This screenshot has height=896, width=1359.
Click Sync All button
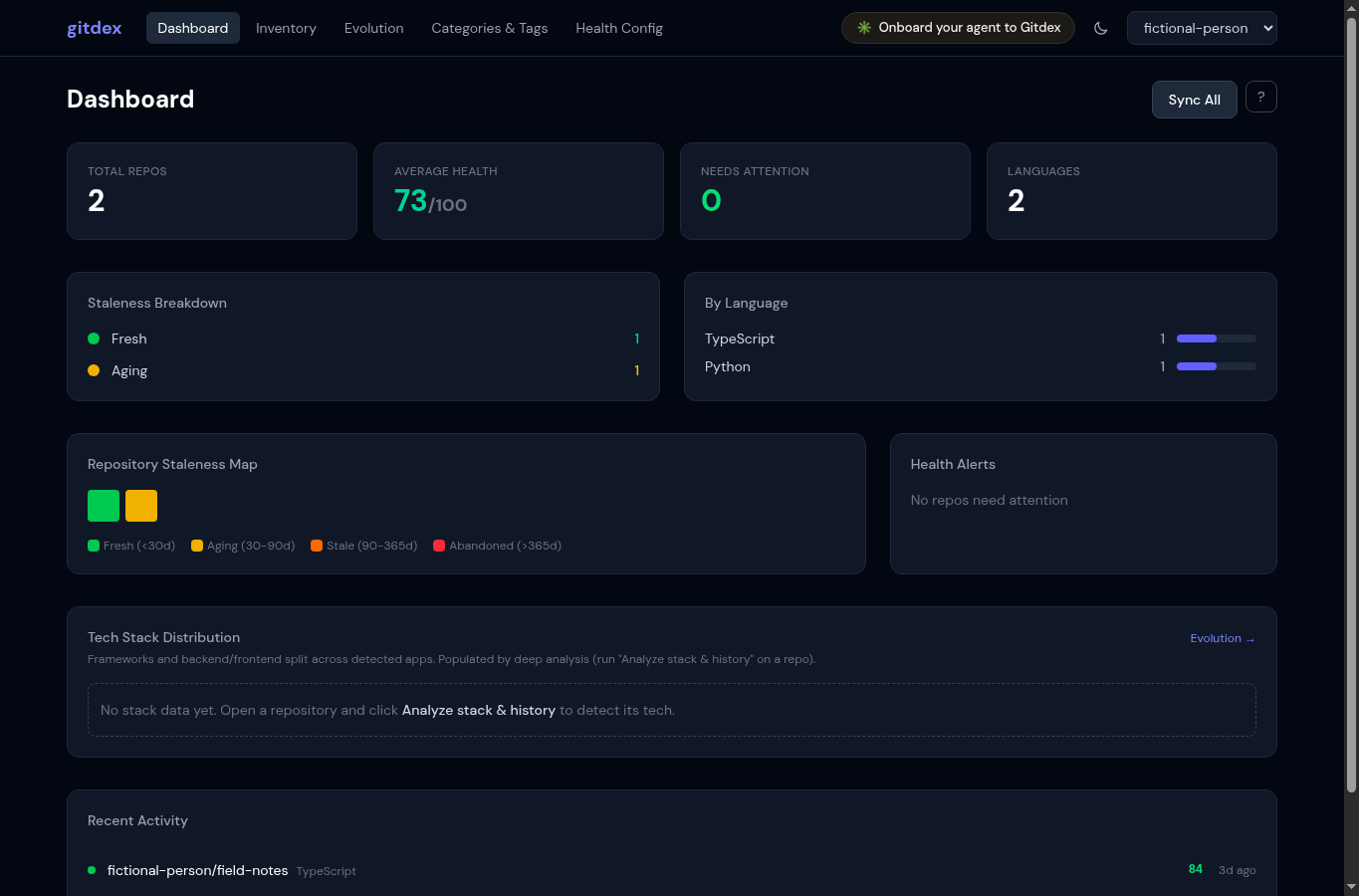tap(1195, 100)
